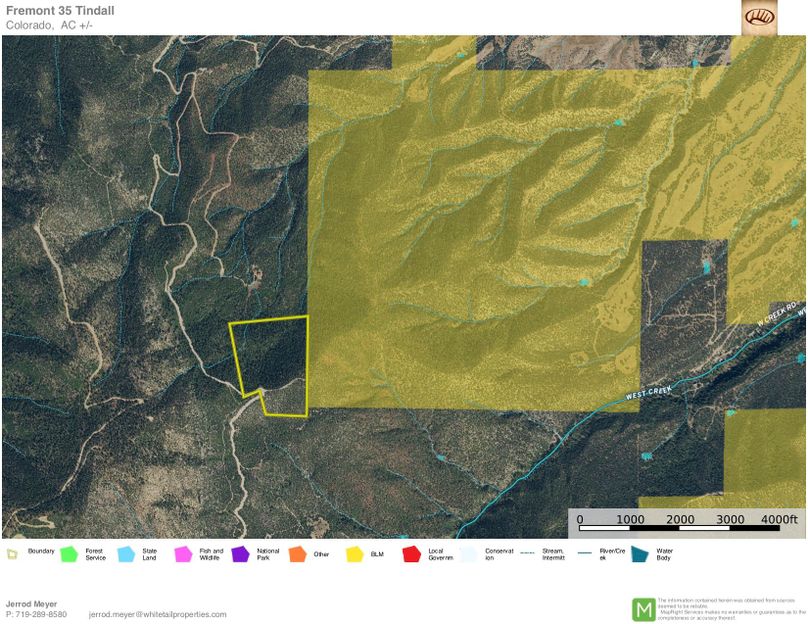Click the River/Creek legend line
The height and width of the screenshot is (624, 808).
pos(583,552)
